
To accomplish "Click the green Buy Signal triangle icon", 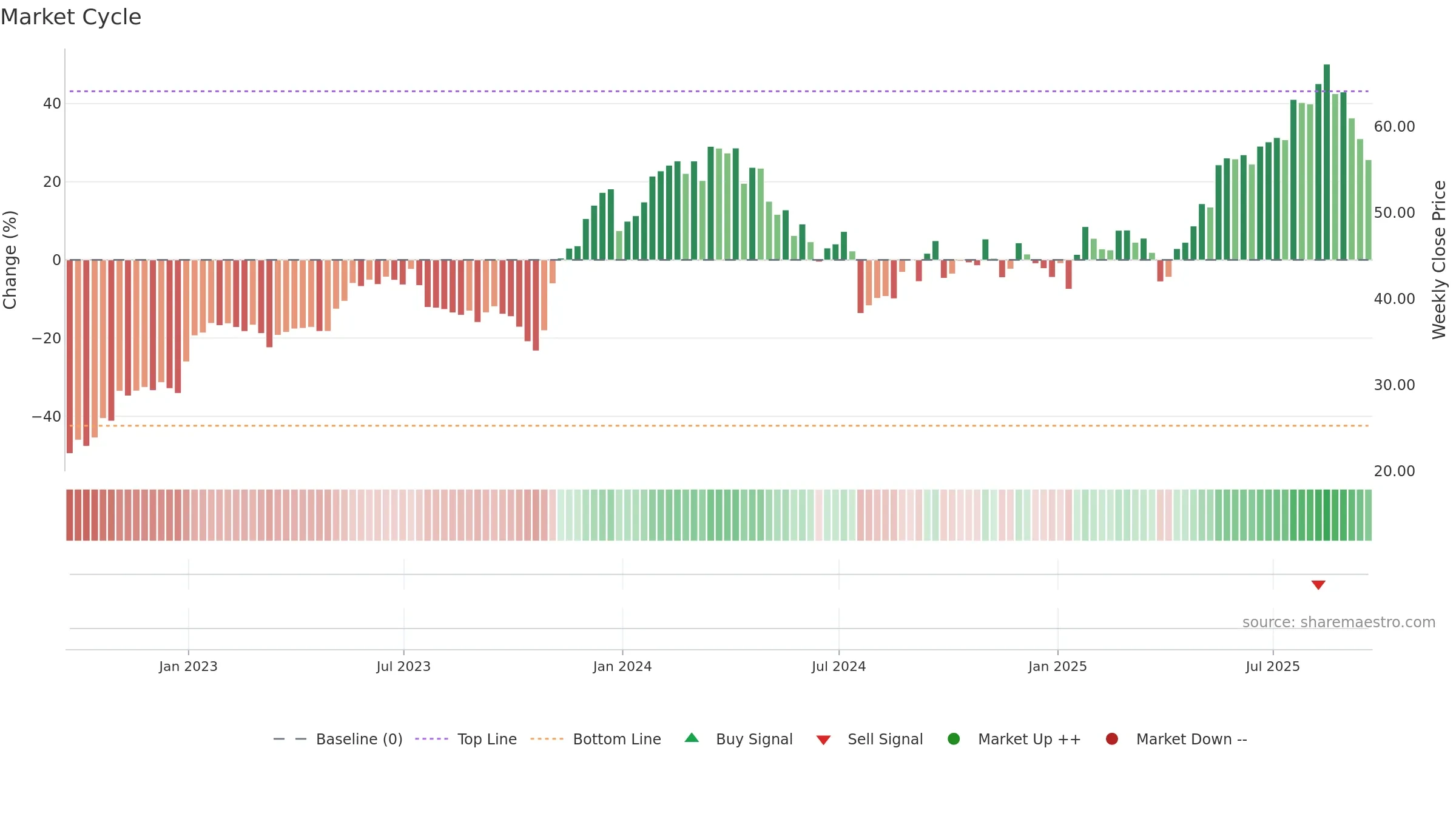I will pyautogui.click(x=692, y=738).
